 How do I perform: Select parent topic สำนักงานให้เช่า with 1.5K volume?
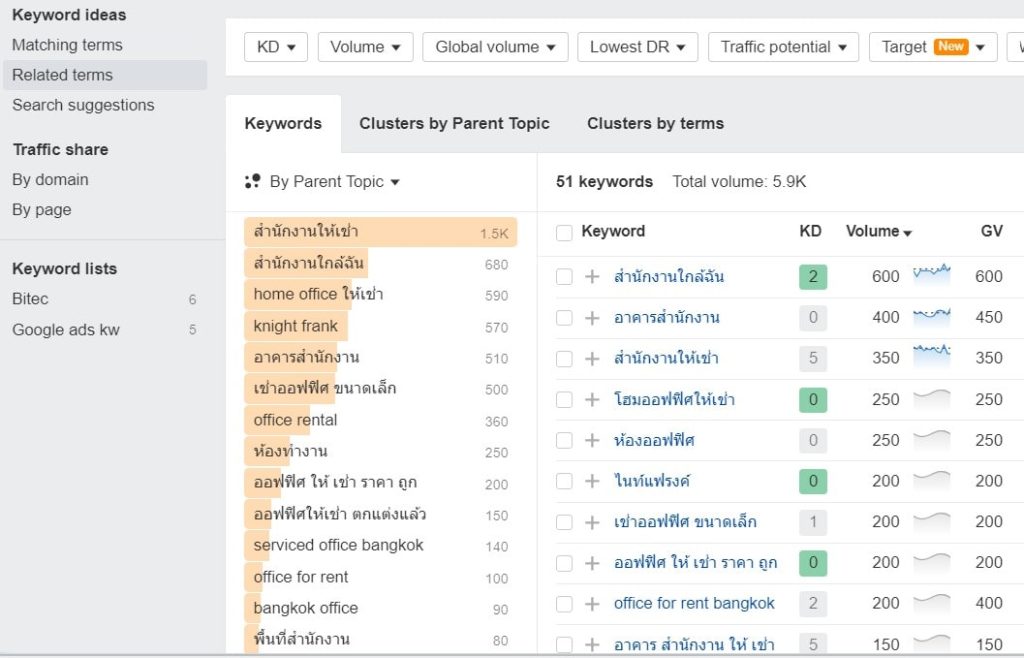pos(381,232)
